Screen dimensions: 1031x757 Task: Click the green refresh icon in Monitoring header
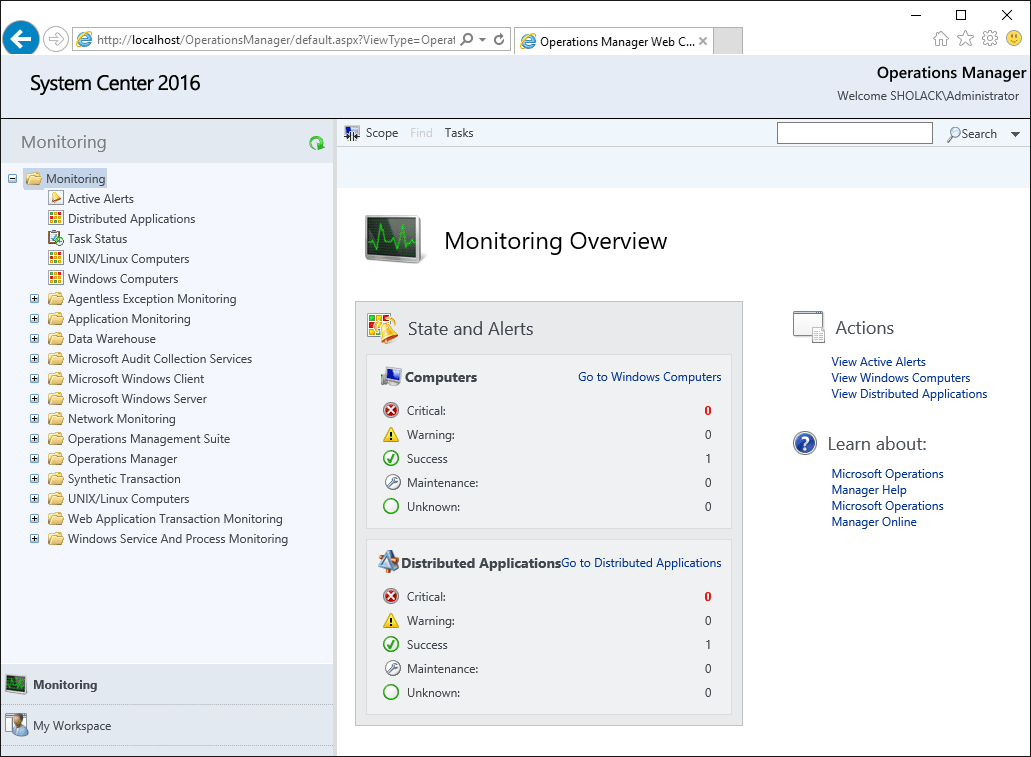[x=317, y=143]
